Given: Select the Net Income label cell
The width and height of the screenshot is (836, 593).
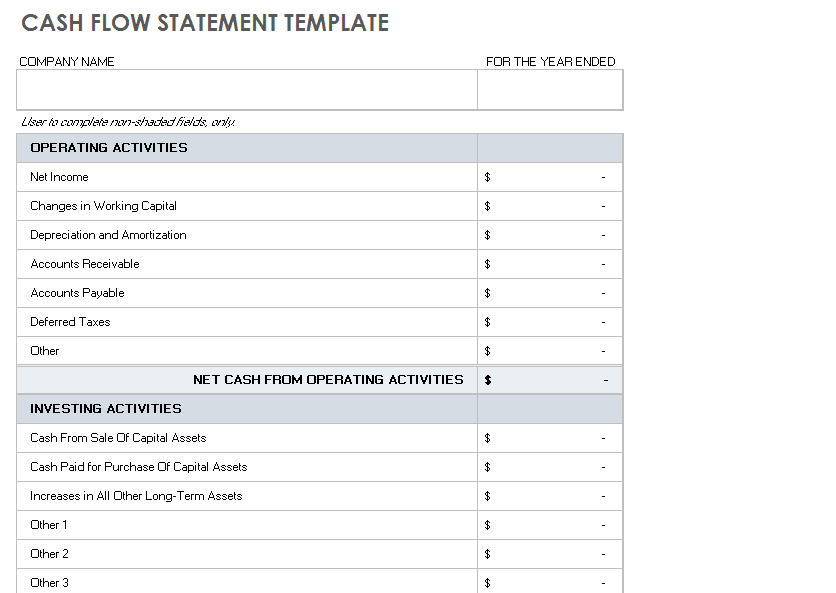Looking at the screenshot, I should click(x=247, y=177).
